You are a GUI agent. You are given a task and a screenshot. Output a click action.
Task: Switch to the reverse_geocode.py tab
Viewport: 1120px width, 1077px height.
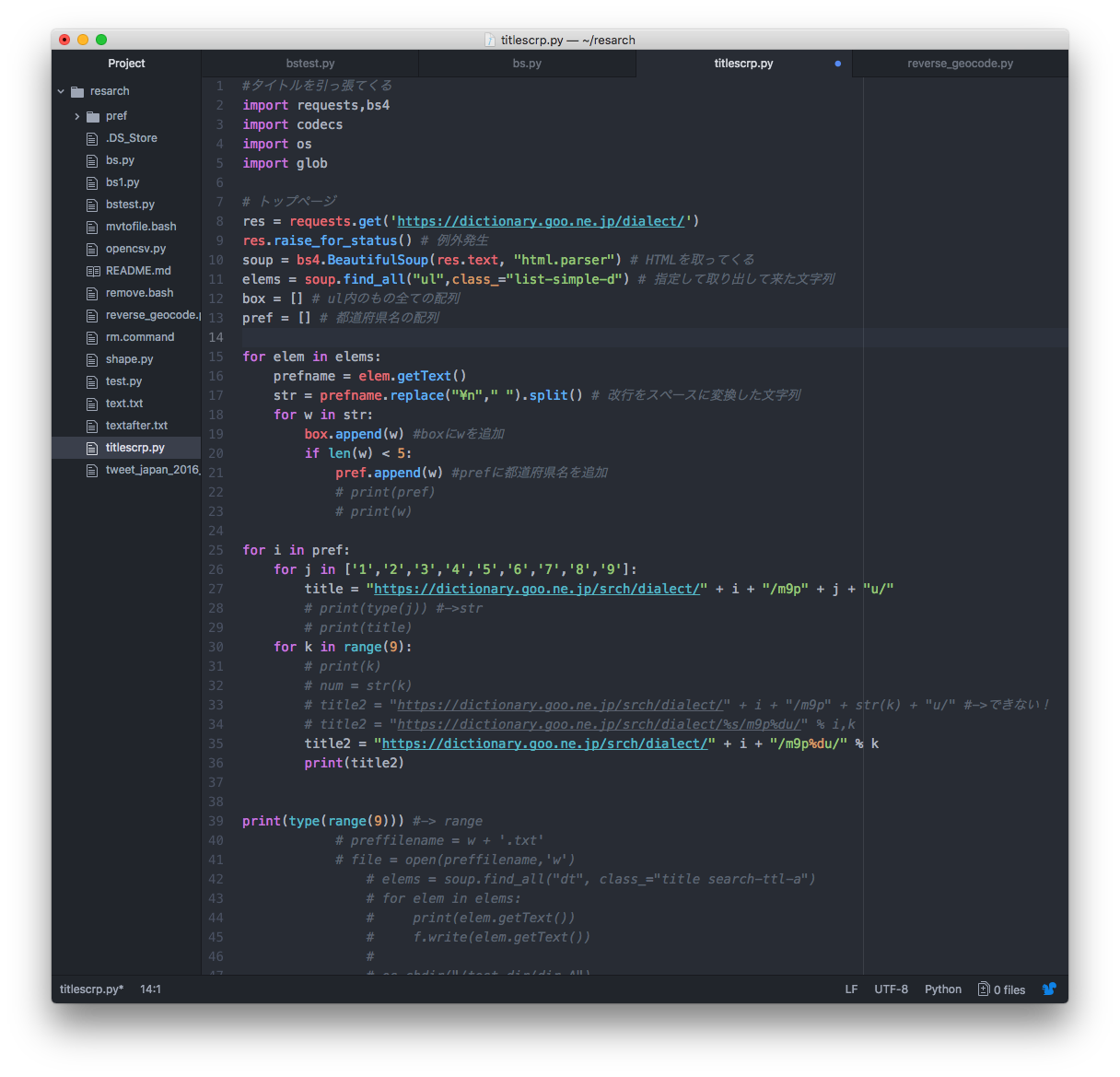[x=960, y=64]
